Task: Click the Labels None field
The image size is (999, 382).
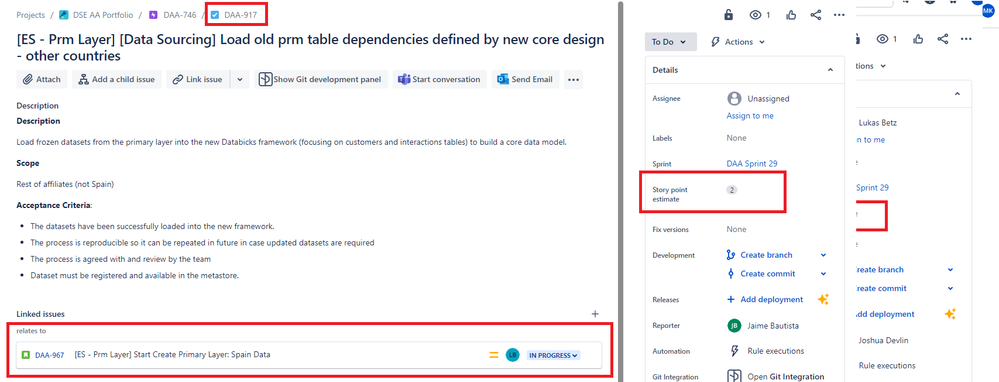Action: 737,138
